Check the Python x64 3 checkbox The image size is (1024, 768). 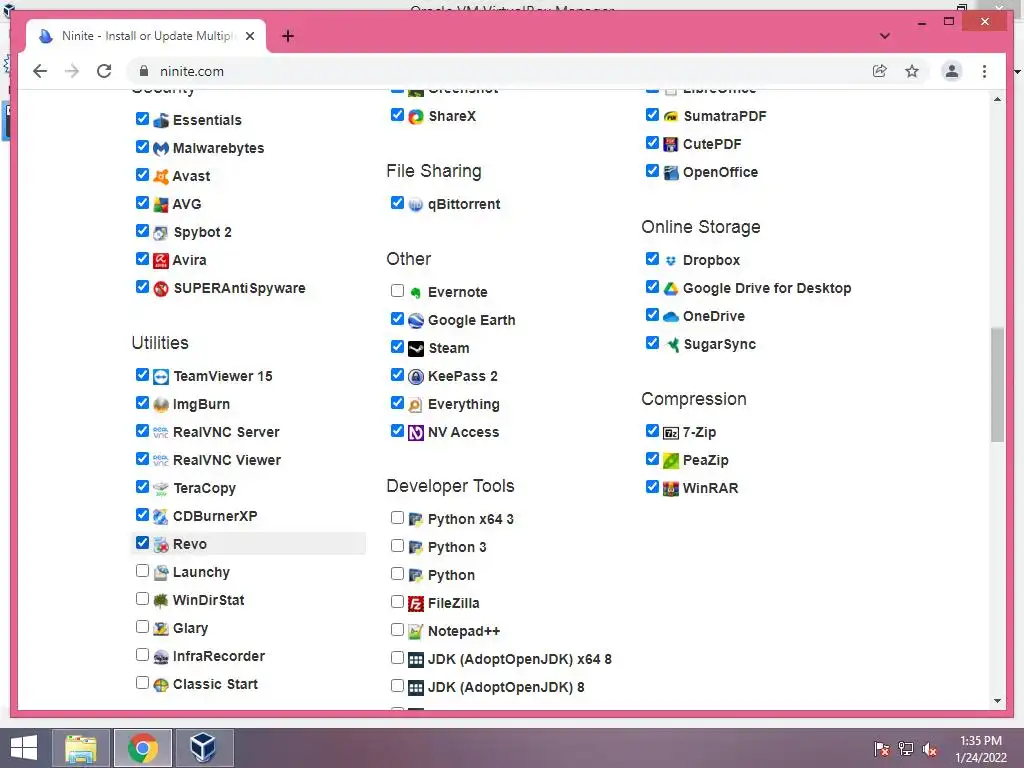click(397, 518)
